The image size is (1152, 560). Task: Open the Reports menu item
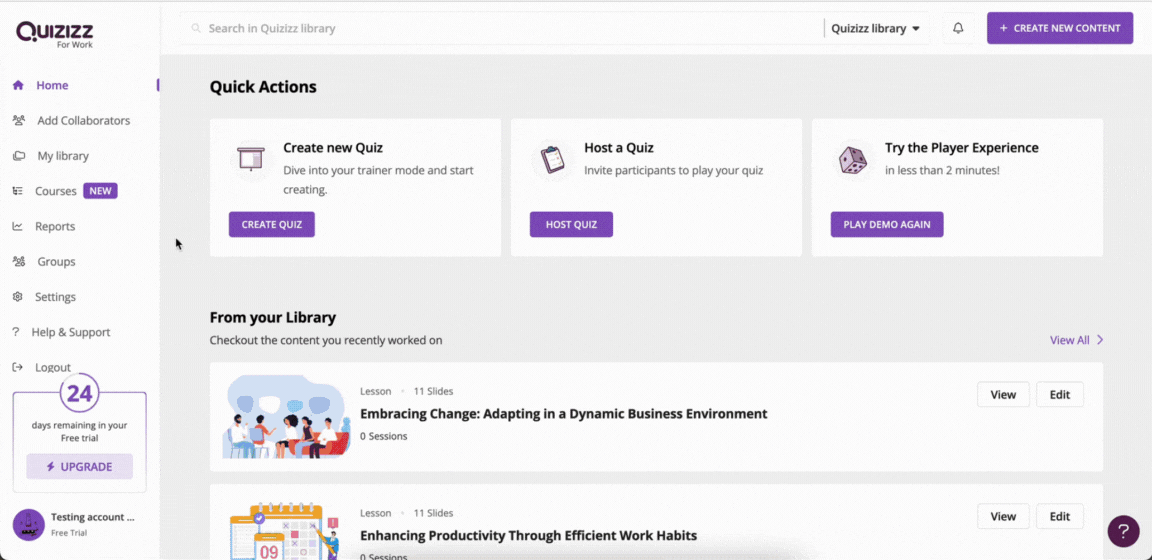click(44, 226)
